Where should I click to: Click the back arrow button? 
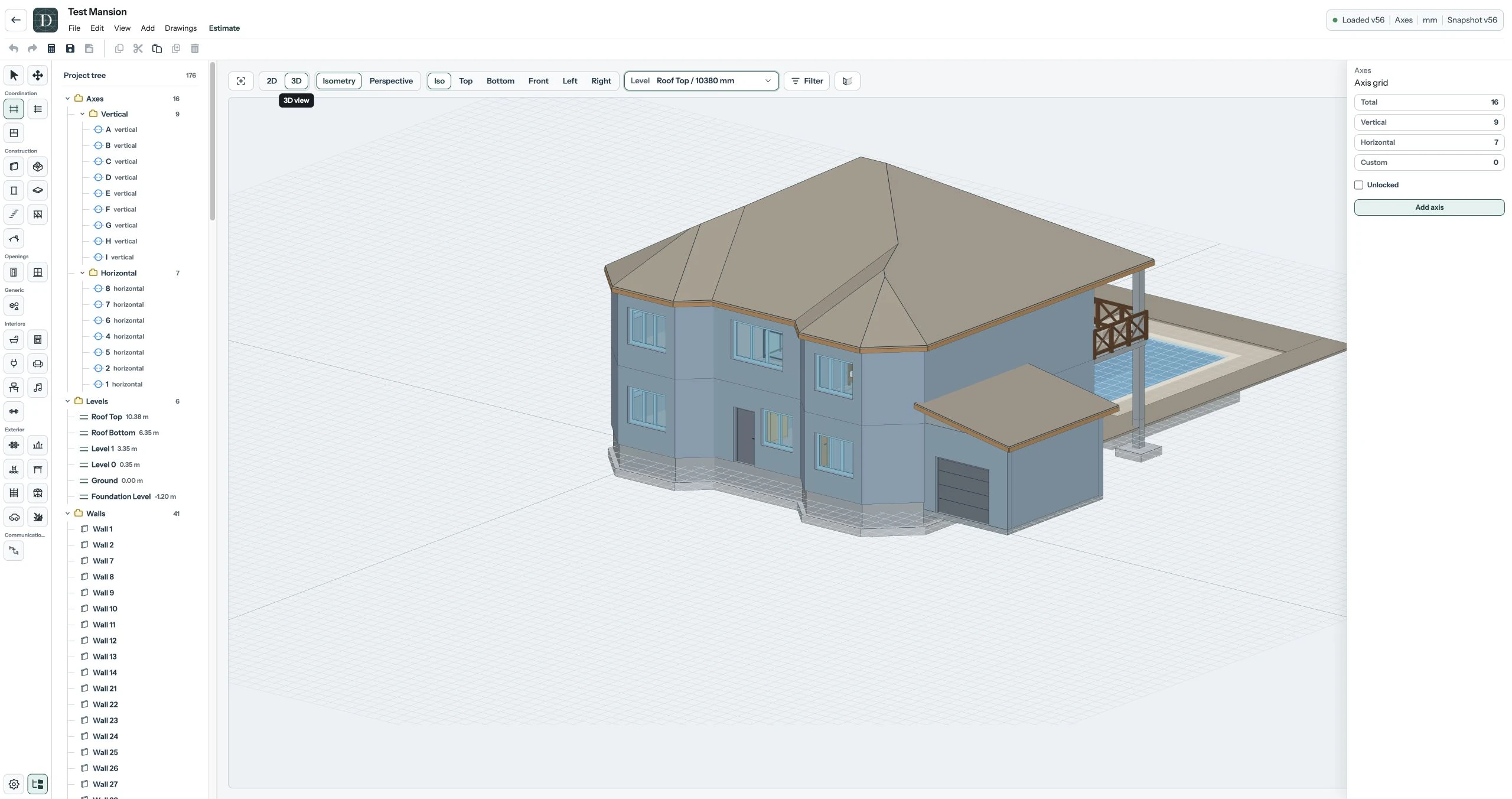(16, 20)
